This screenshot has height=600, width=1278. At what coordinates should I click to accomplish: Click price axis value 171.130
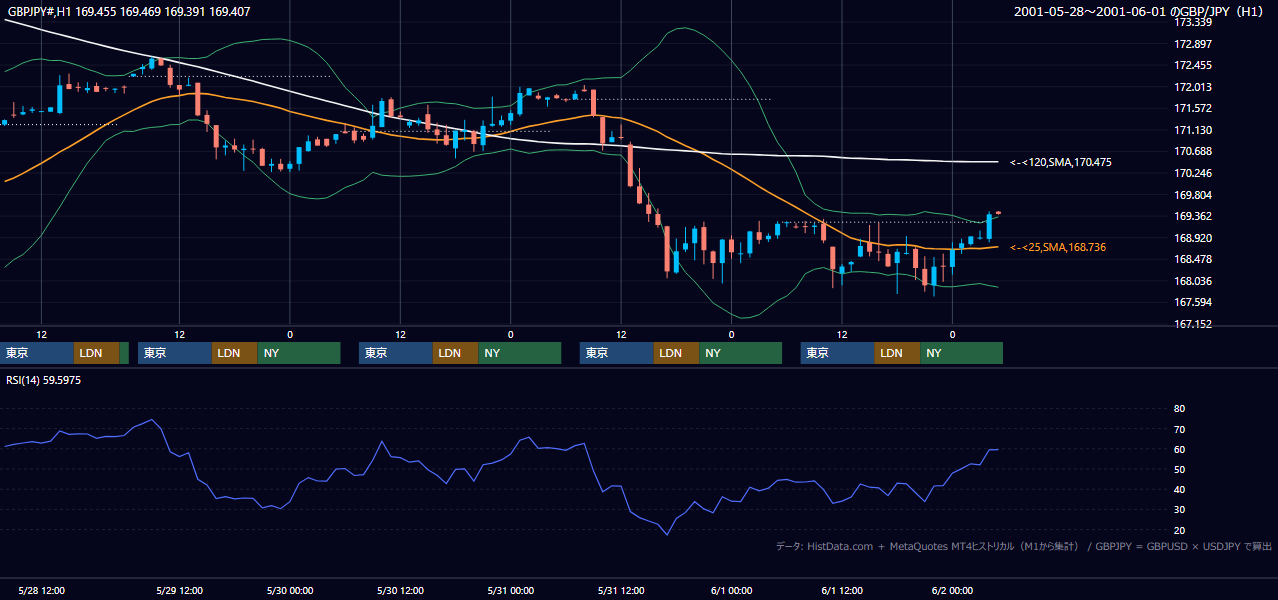(1193, 130)
